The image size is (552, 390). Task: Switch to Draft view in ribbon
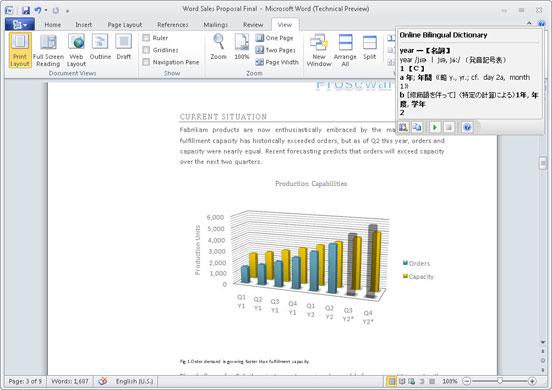[124, 47]
